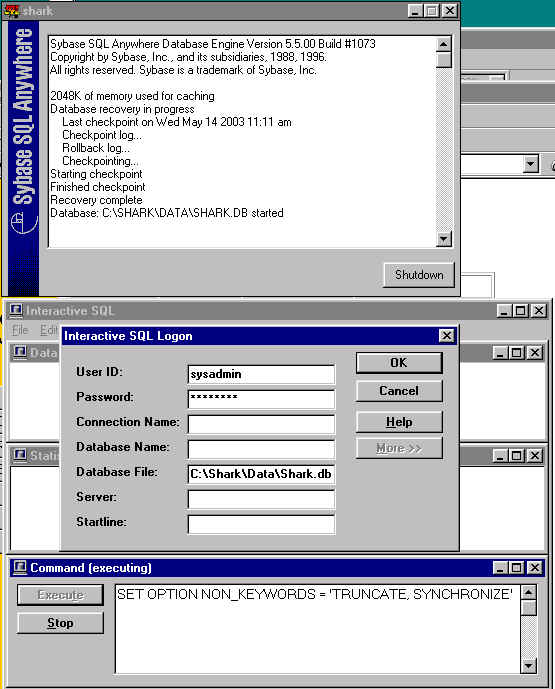Close the Interactive SQL Logon dialog

click(x=446, y=336)
